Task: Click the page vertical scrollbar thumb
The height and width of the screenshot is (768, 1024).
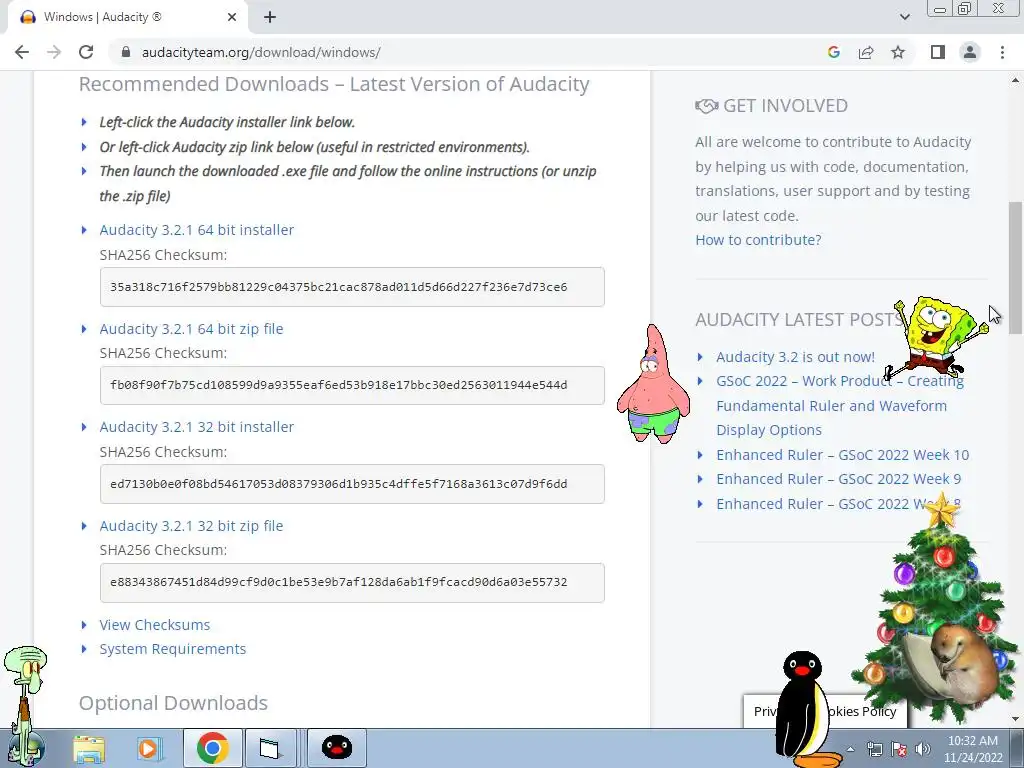Action: coord(1016,268)
